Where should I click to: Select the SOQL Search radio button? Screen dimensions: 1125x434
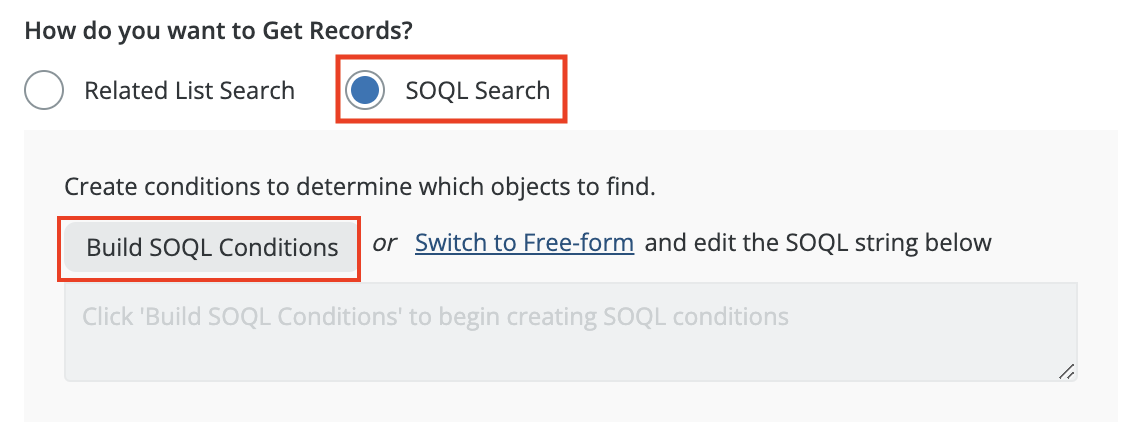click(365, 91)
